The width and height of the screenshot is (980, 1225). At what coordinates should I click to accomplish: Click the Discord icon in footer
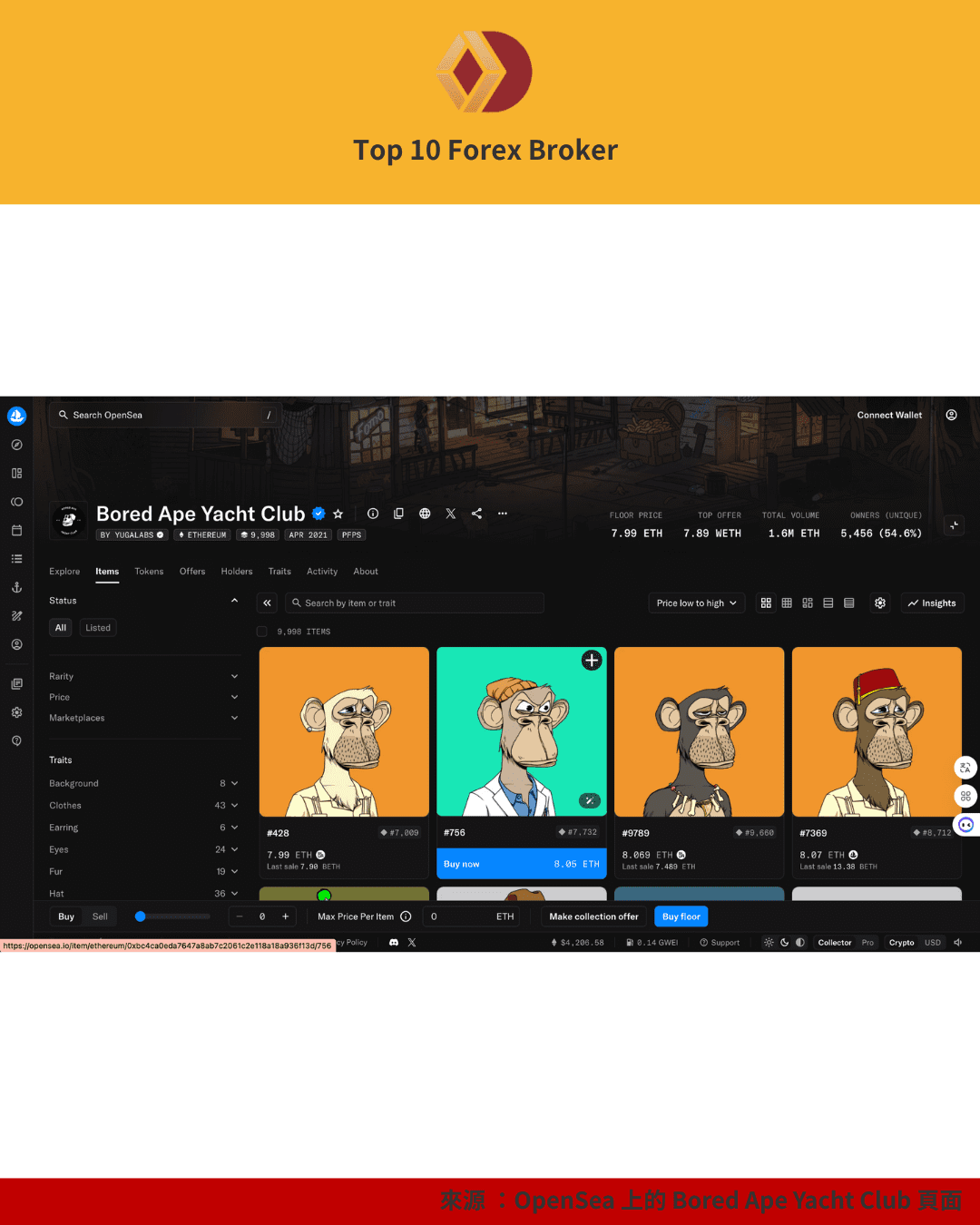tap(394, 943)
